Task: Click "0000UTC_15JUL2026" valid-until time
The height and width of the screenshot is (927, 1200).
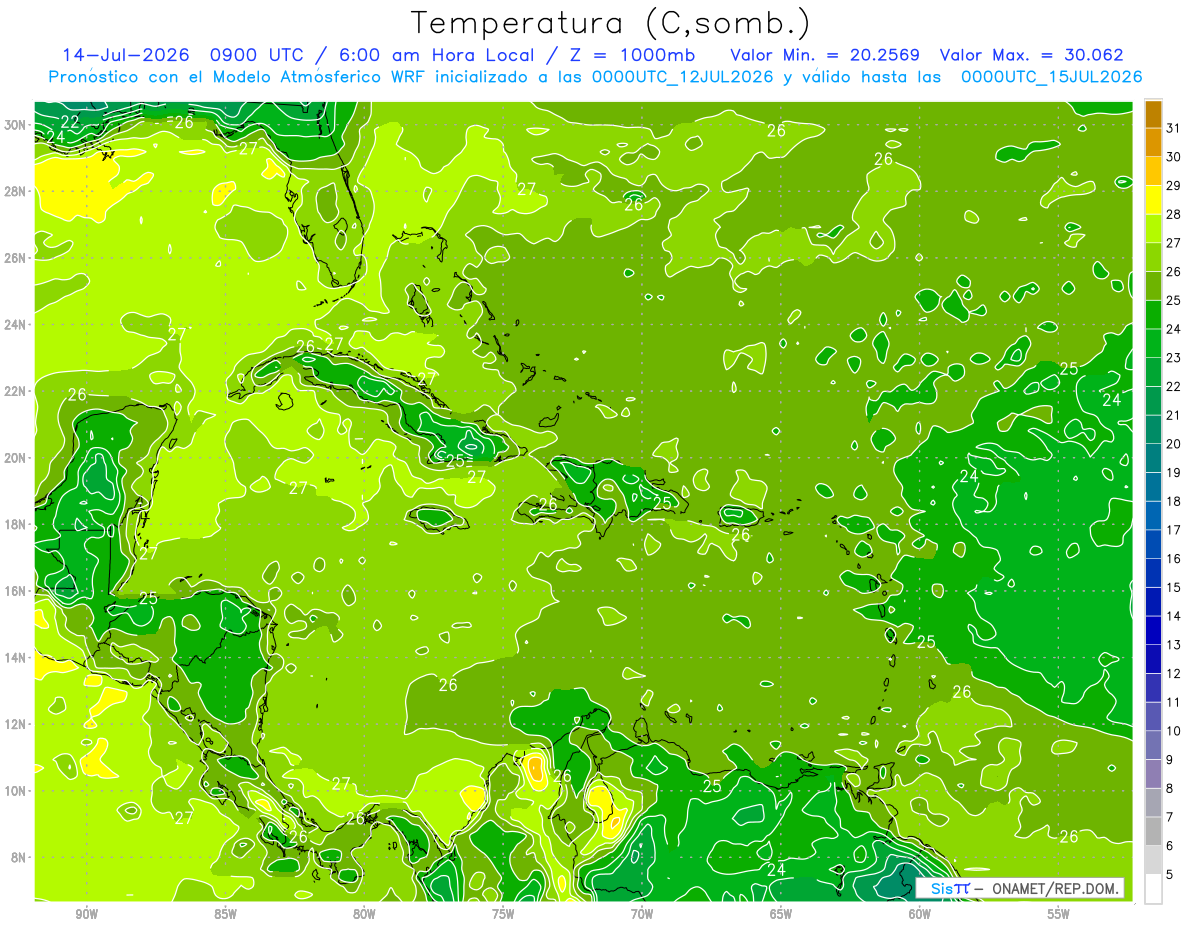Action: click(x=1052, y=77)
